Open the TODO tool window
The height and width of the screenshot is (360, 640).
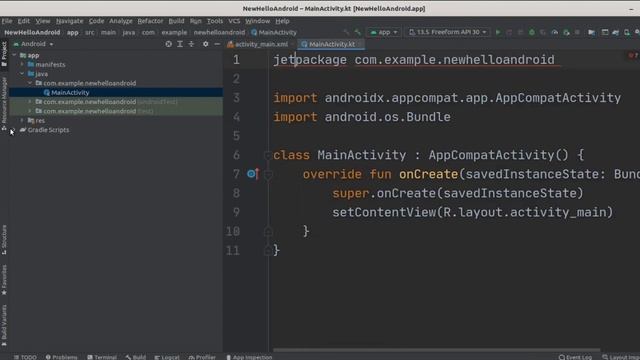pyautogui.click(x=25, y=357)
